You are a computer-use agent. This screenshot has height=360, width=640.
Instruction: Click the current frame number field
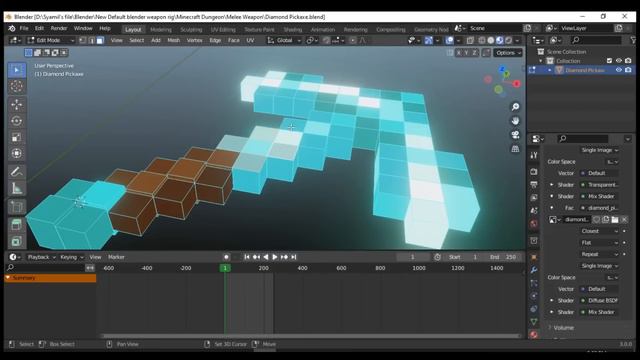coord(412,257)
